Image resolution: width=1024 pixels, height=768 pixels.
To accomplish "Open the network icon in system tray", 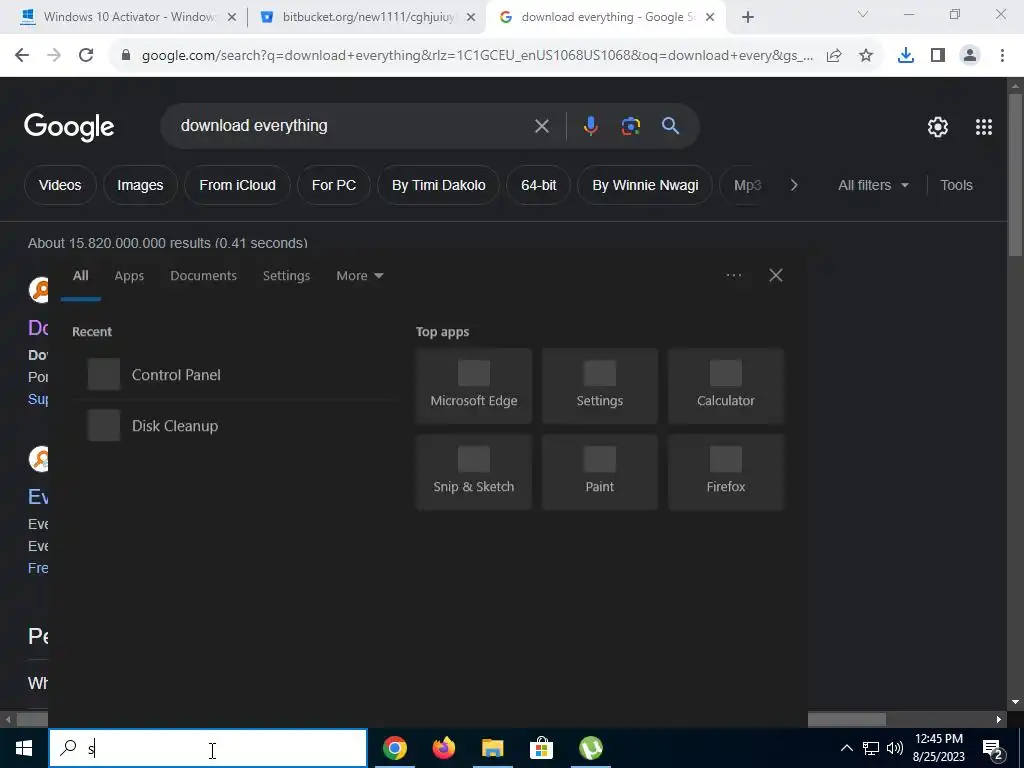I will (871, 748).
